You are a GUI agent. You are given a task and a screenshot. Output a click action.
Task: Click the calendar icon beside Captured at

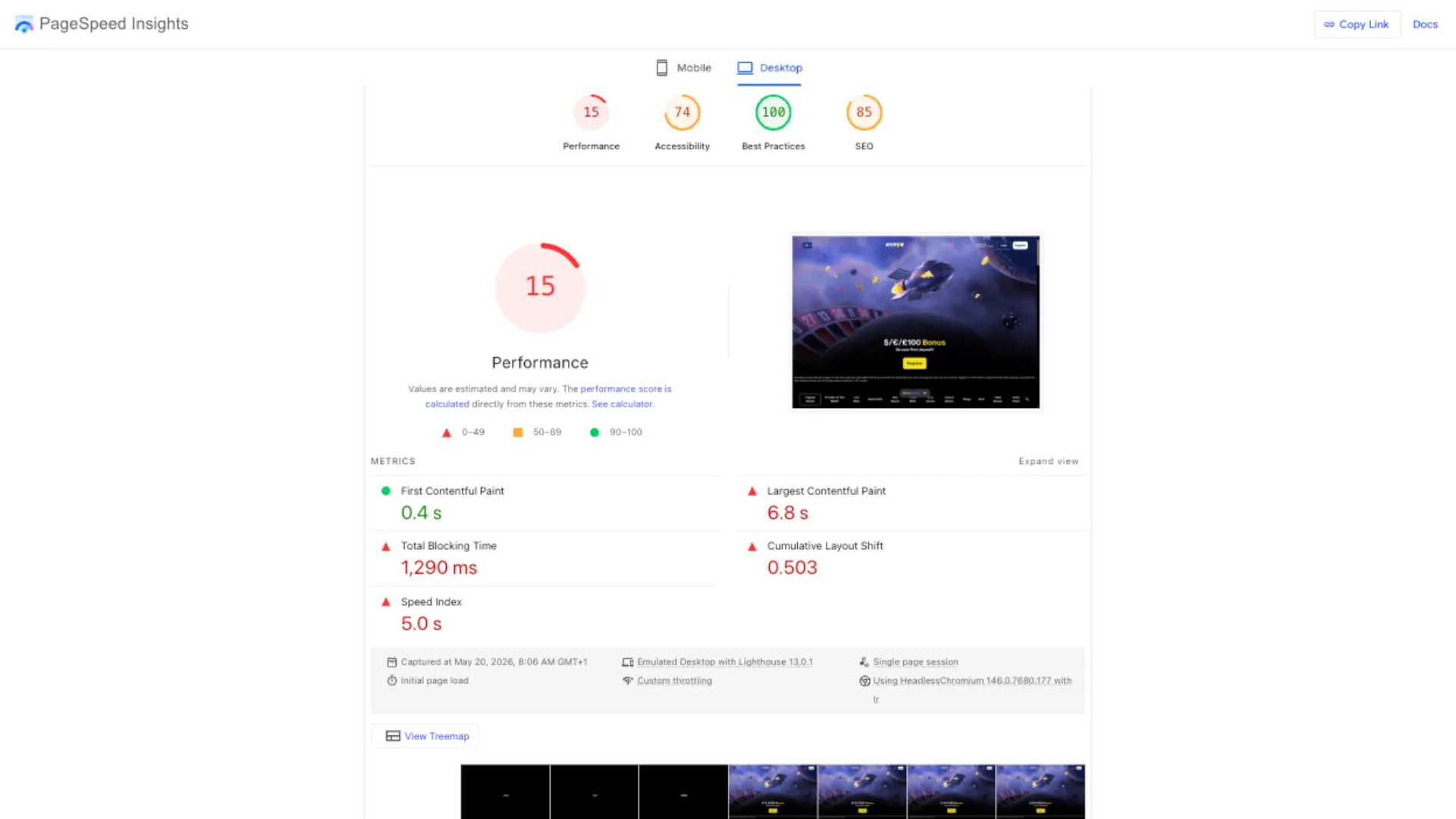pos(392,662)
